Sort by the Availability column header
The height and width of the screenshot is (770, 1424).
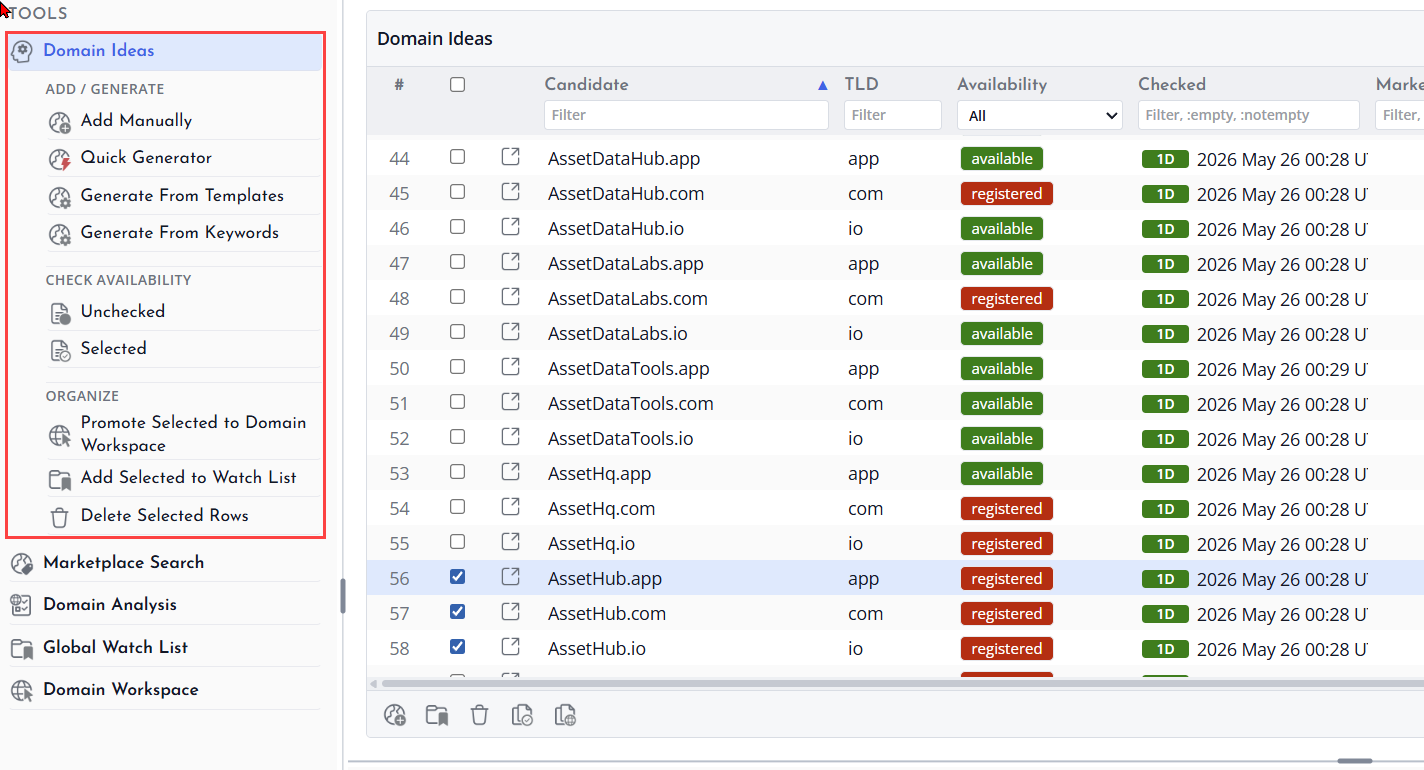point(1002,85)
